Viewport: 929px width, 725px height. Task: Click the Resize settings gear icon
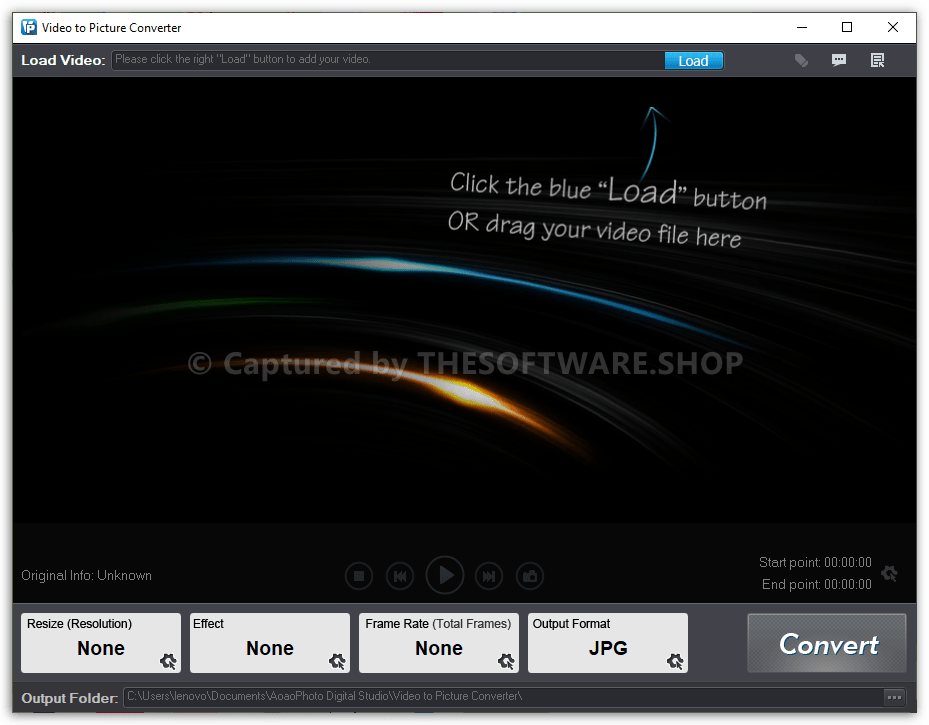tap(168, 661)
